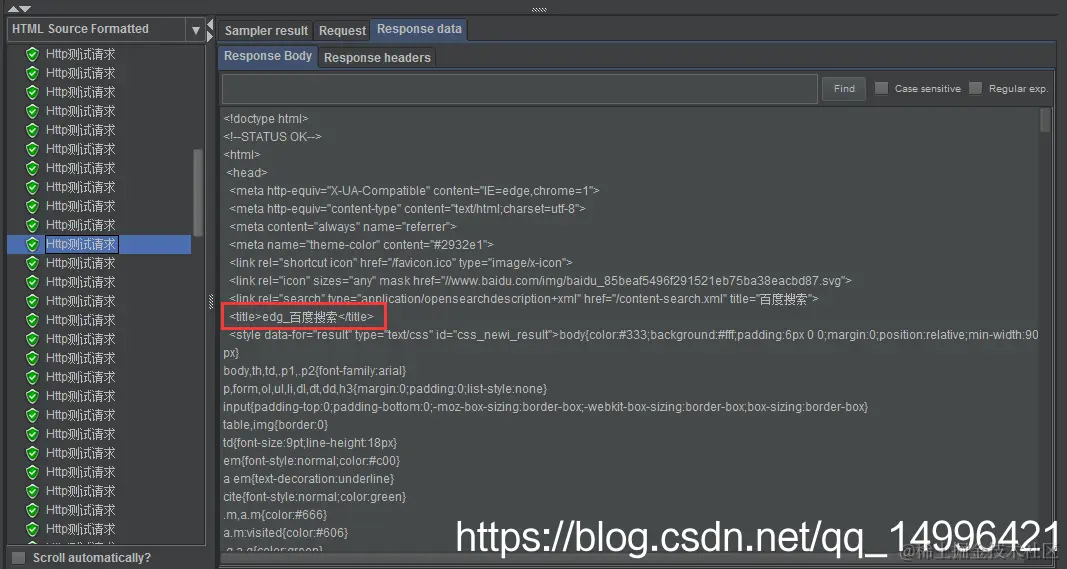Click the "a.m:visited{color:#606}" line
This screenshot has width=1067, height=569.
[285, 533]
